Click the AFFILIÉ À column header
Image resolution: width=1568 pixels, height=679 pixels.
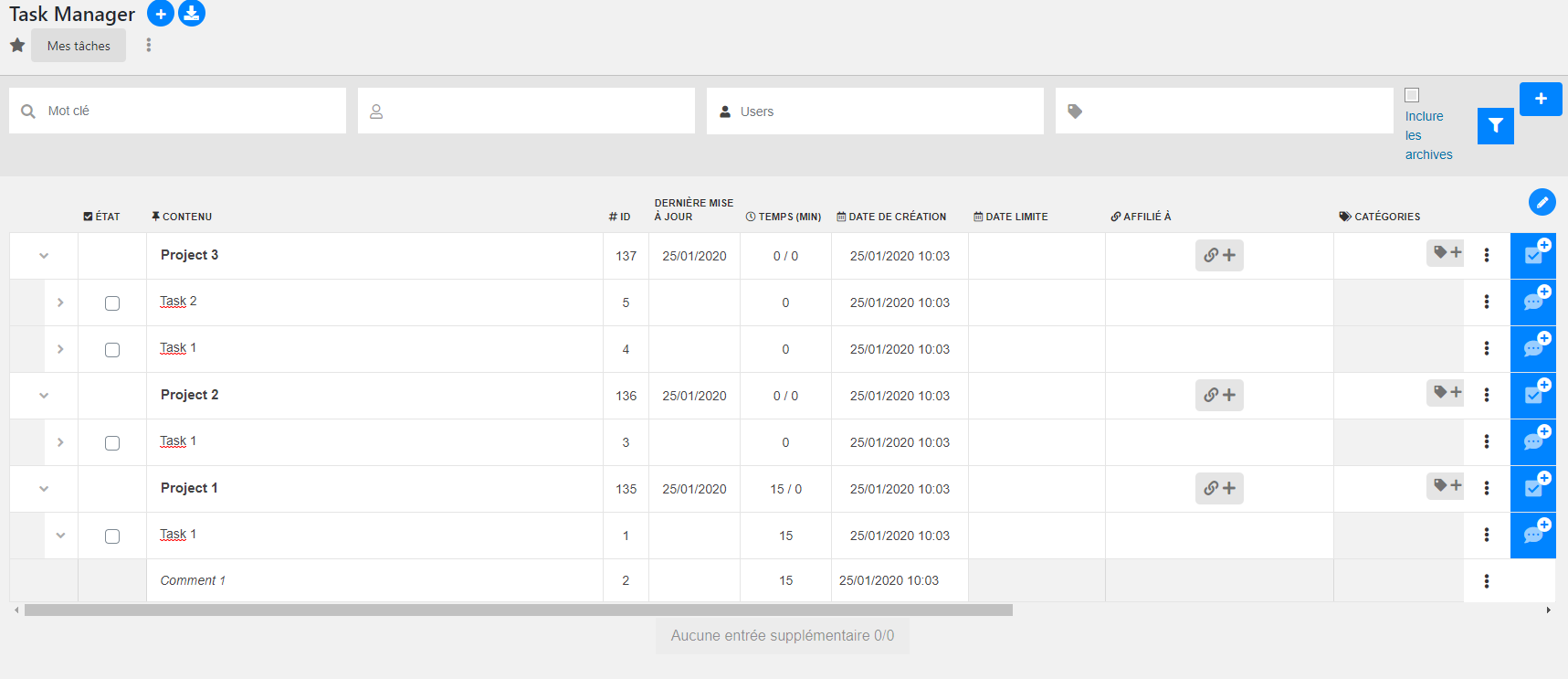coord(1141,217)
